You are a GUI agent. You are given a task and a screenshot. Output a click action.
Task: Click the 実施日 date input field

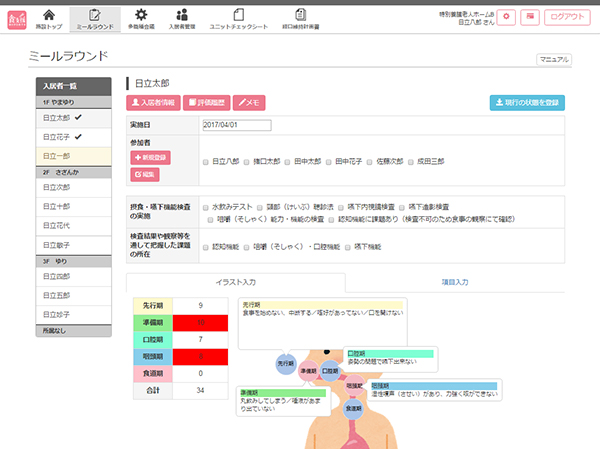tap(237, 126)
